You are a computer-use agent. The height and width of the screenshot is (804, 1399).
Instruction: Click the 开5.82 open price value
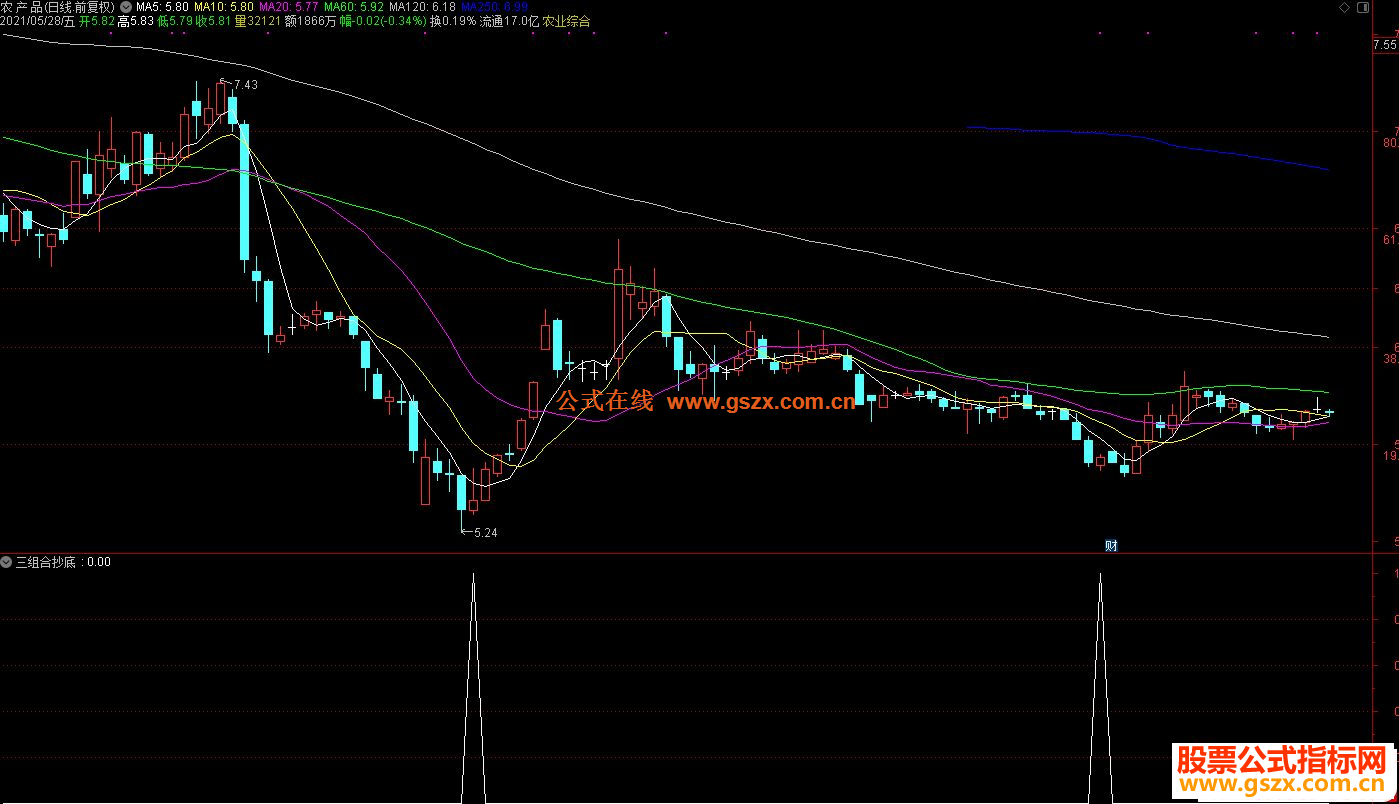coord(97,20)
